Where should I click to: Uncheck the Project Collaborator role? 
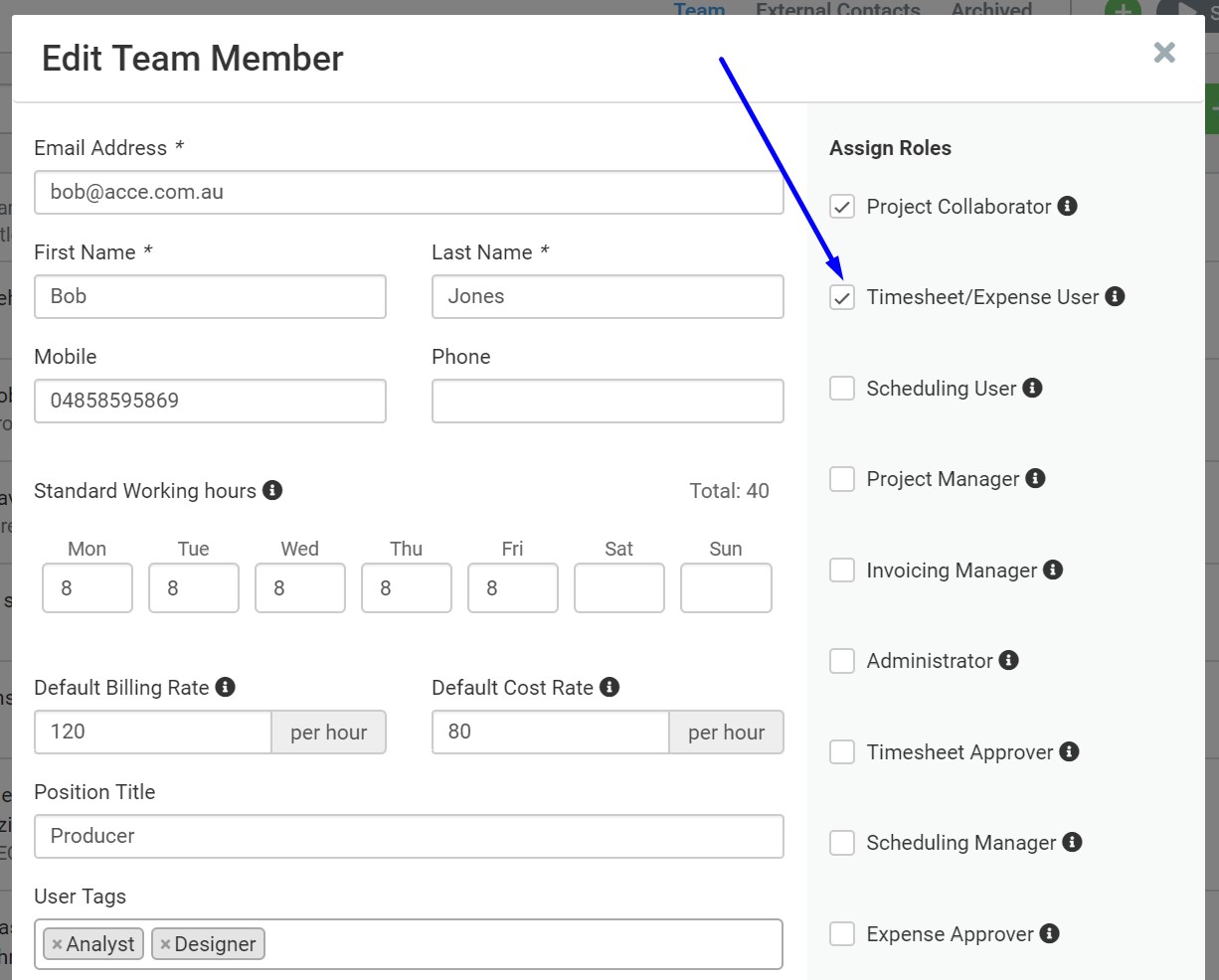(x=842, y=206)
